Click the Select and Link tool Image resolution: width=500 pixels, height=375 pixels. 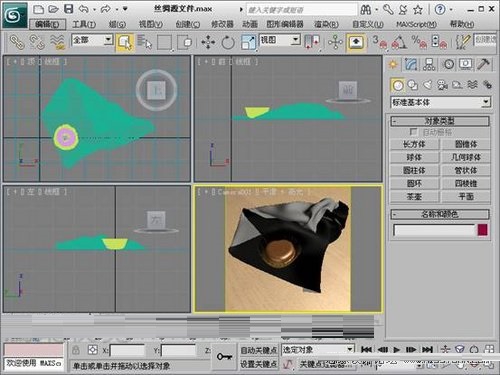point(16,42)
